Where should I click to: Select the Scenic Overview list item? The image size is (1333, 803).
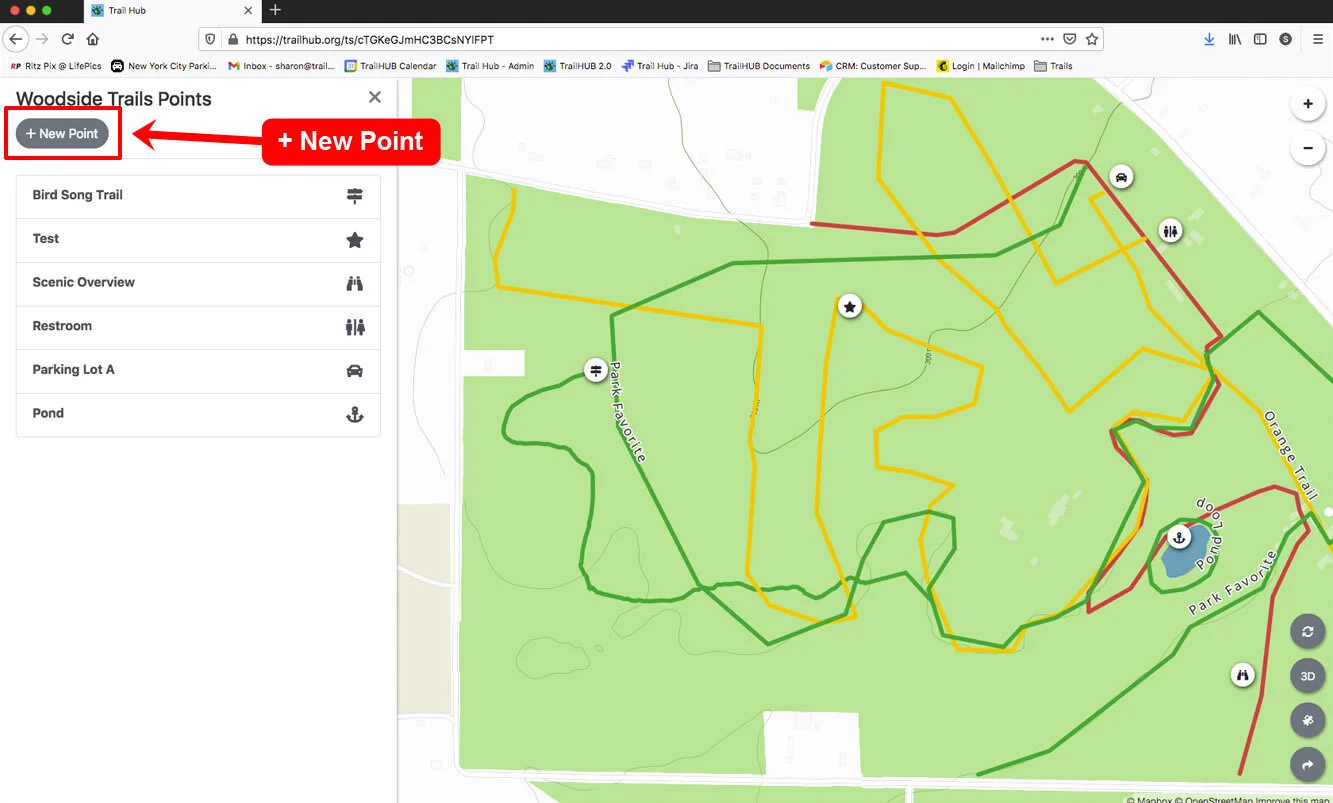click(x=198, y=283)
